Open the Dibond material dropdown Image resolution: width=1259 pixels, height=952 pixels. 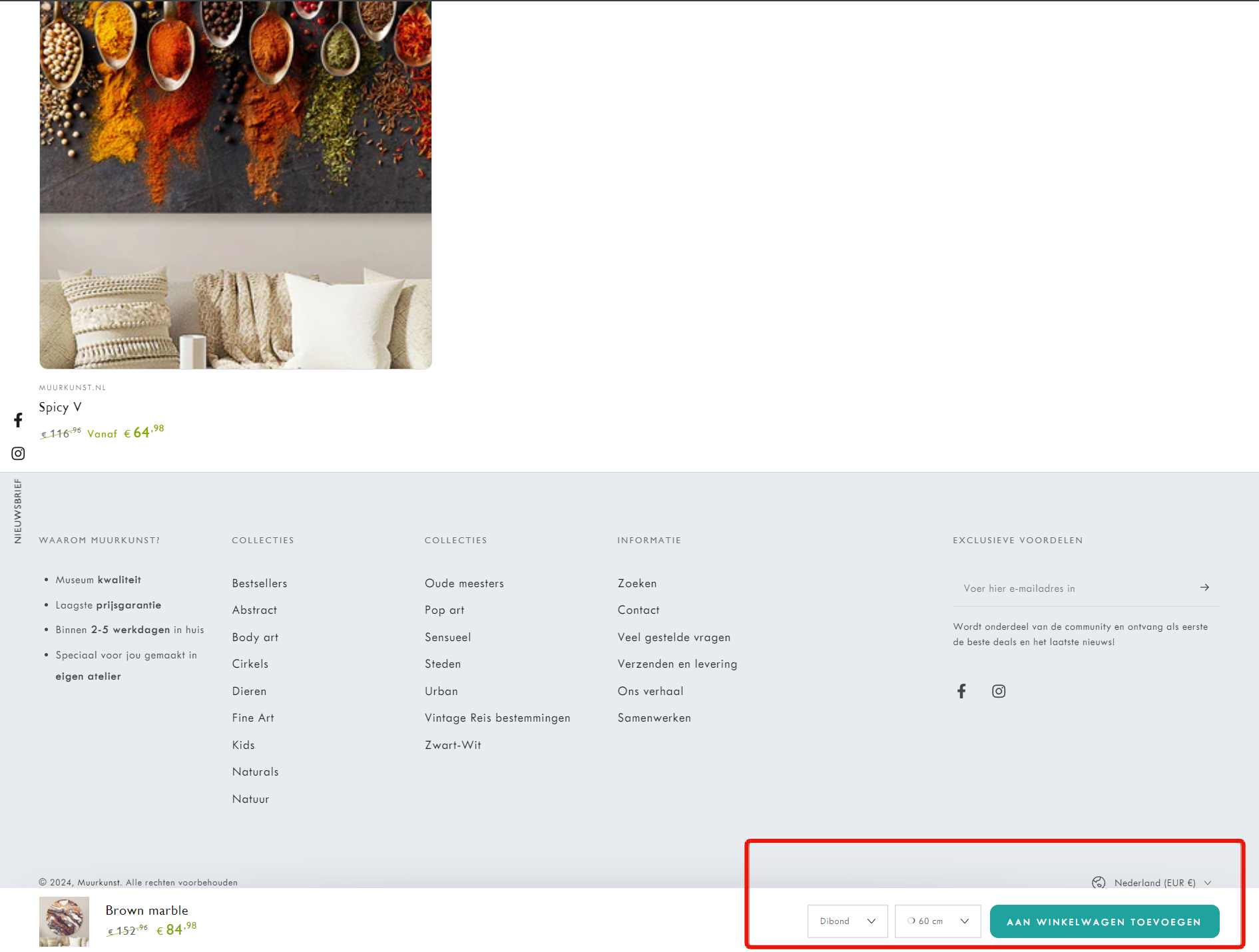point(848,921)
